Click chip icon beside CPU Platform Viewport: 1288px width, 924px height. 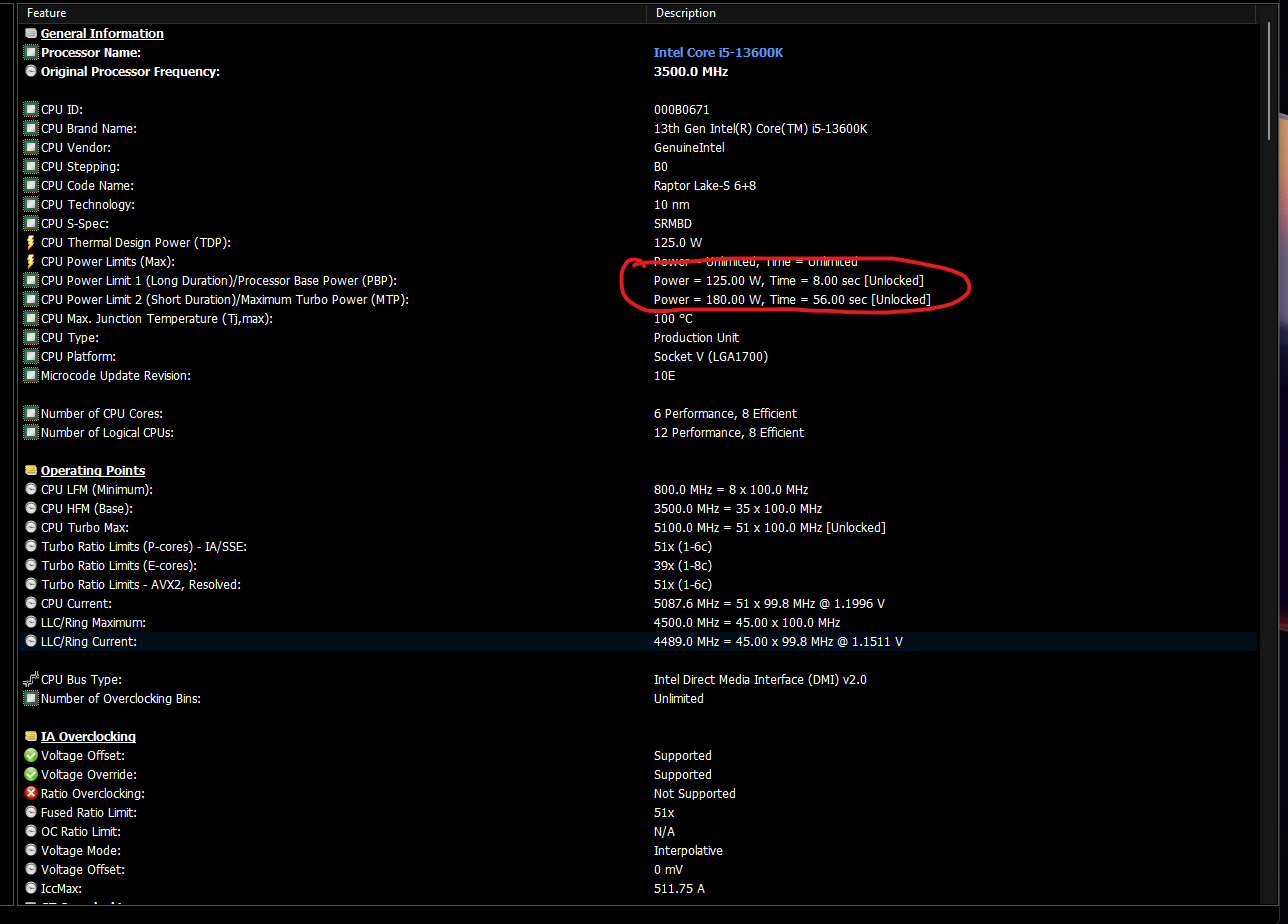(31, 357)
